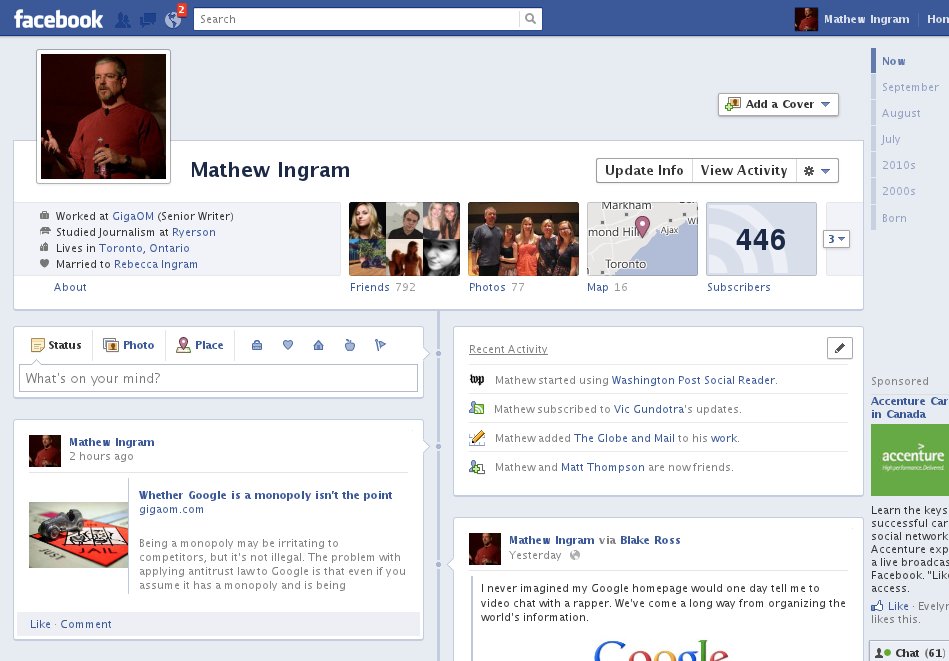Select the Relationship heart icon
949x661 pixels.
(x=288, y=345)
